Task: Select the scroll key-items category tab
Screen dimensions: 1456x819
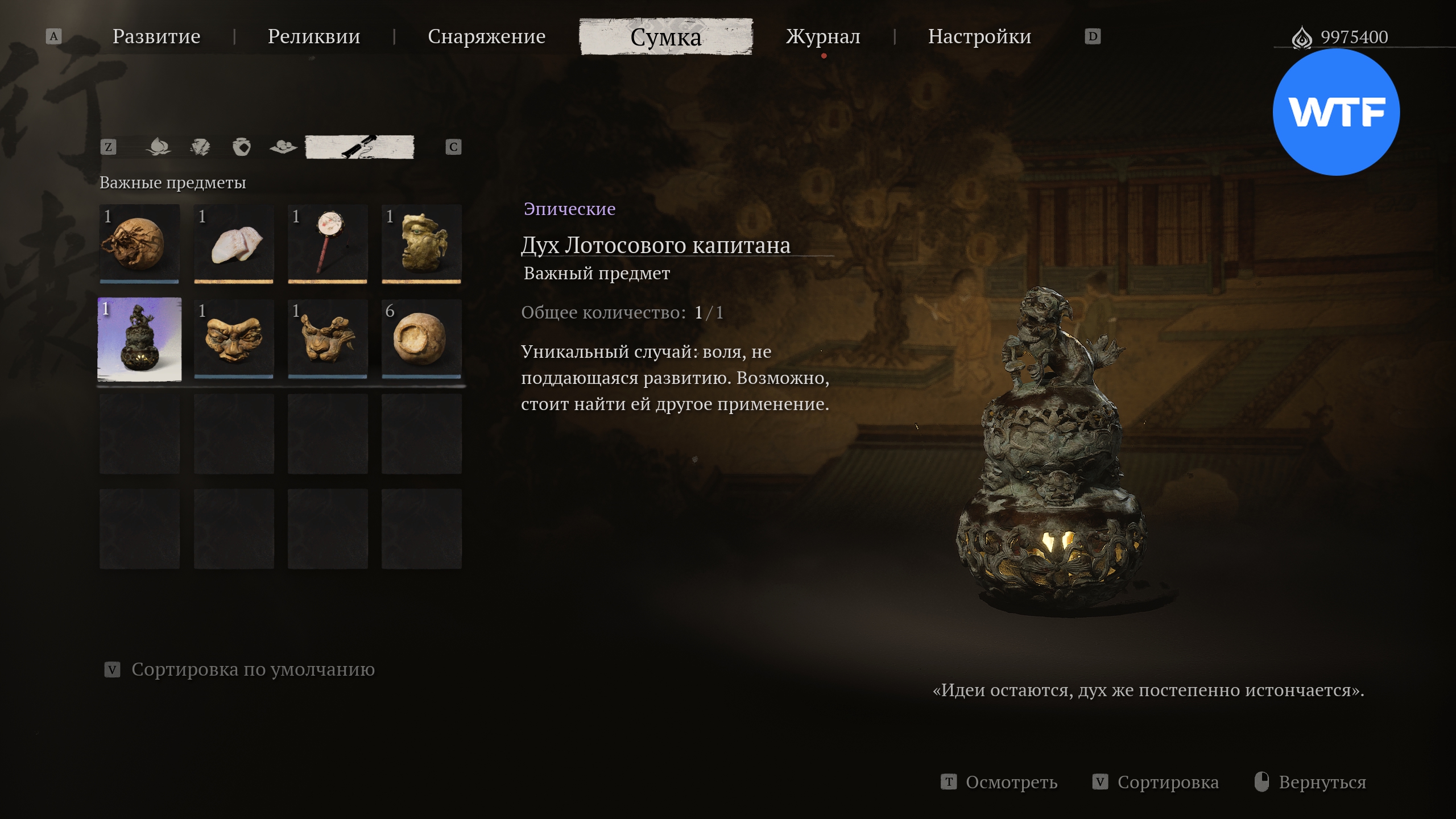Action: pyautogui.click(x=359, y=147)
